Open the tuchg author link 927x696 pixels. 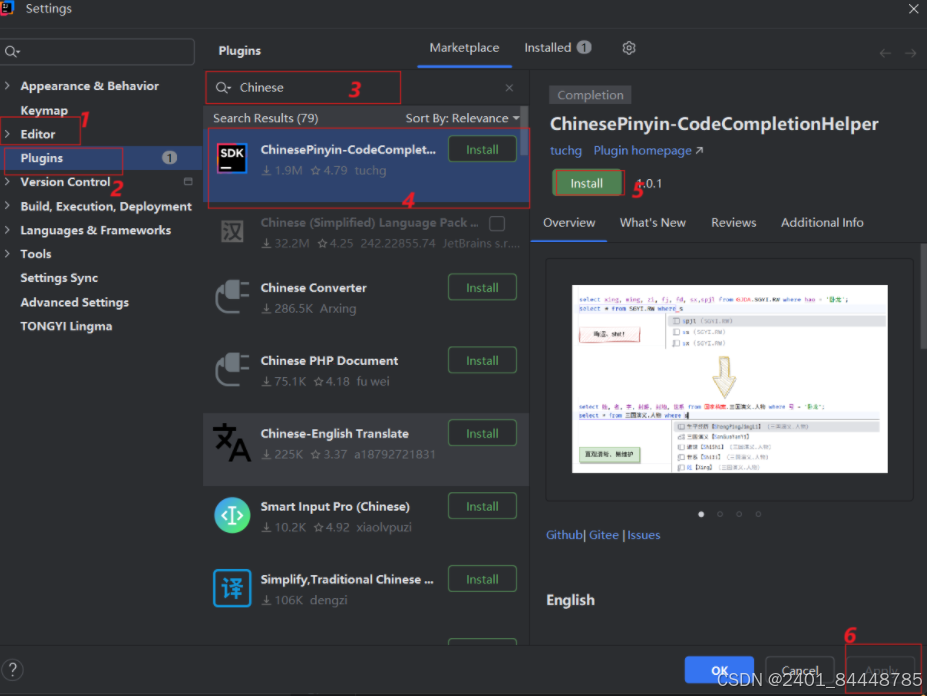566,151
